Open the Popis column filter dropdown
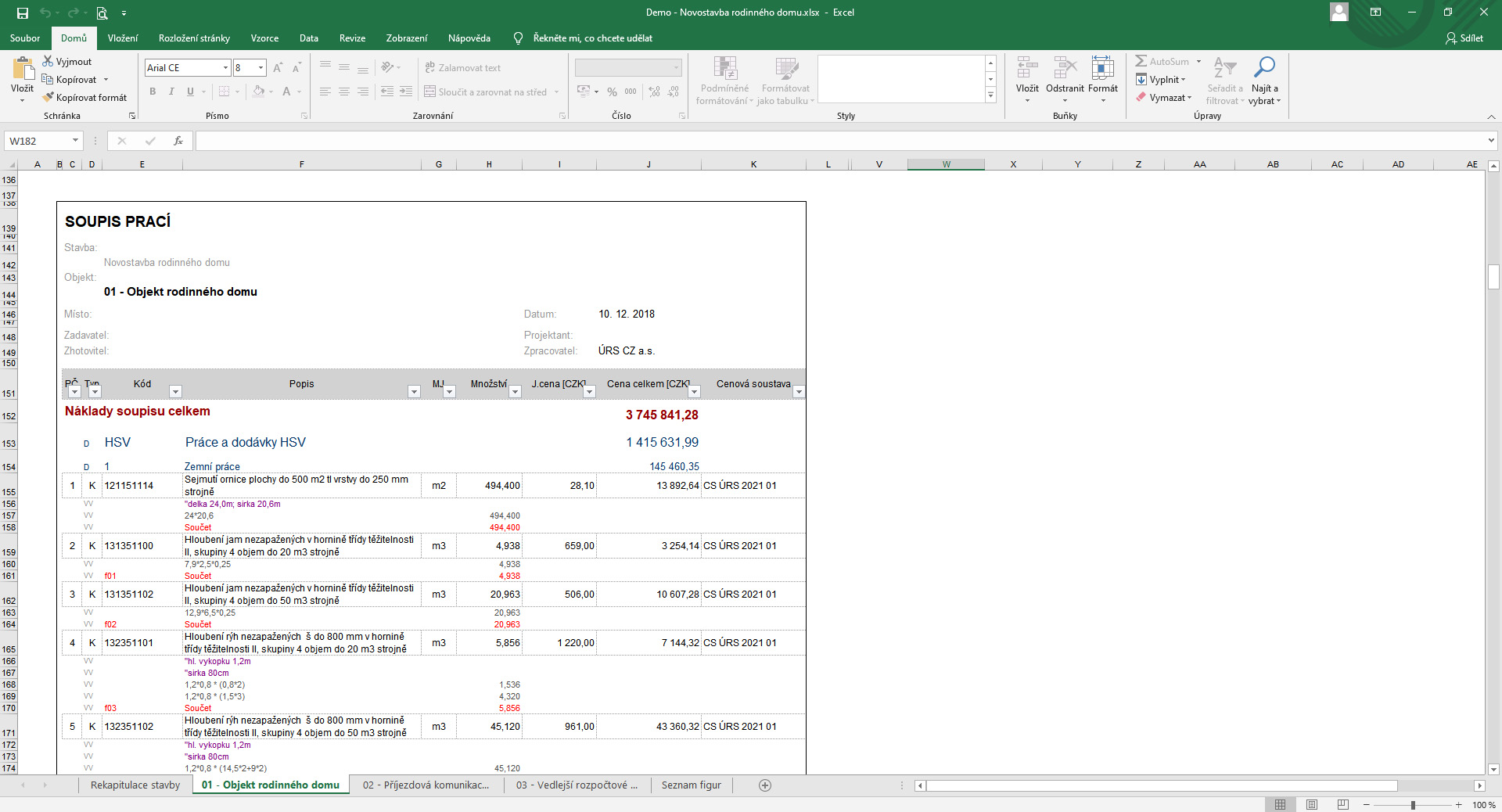This screenshot has height=812, width=1502. coord(414,392)
